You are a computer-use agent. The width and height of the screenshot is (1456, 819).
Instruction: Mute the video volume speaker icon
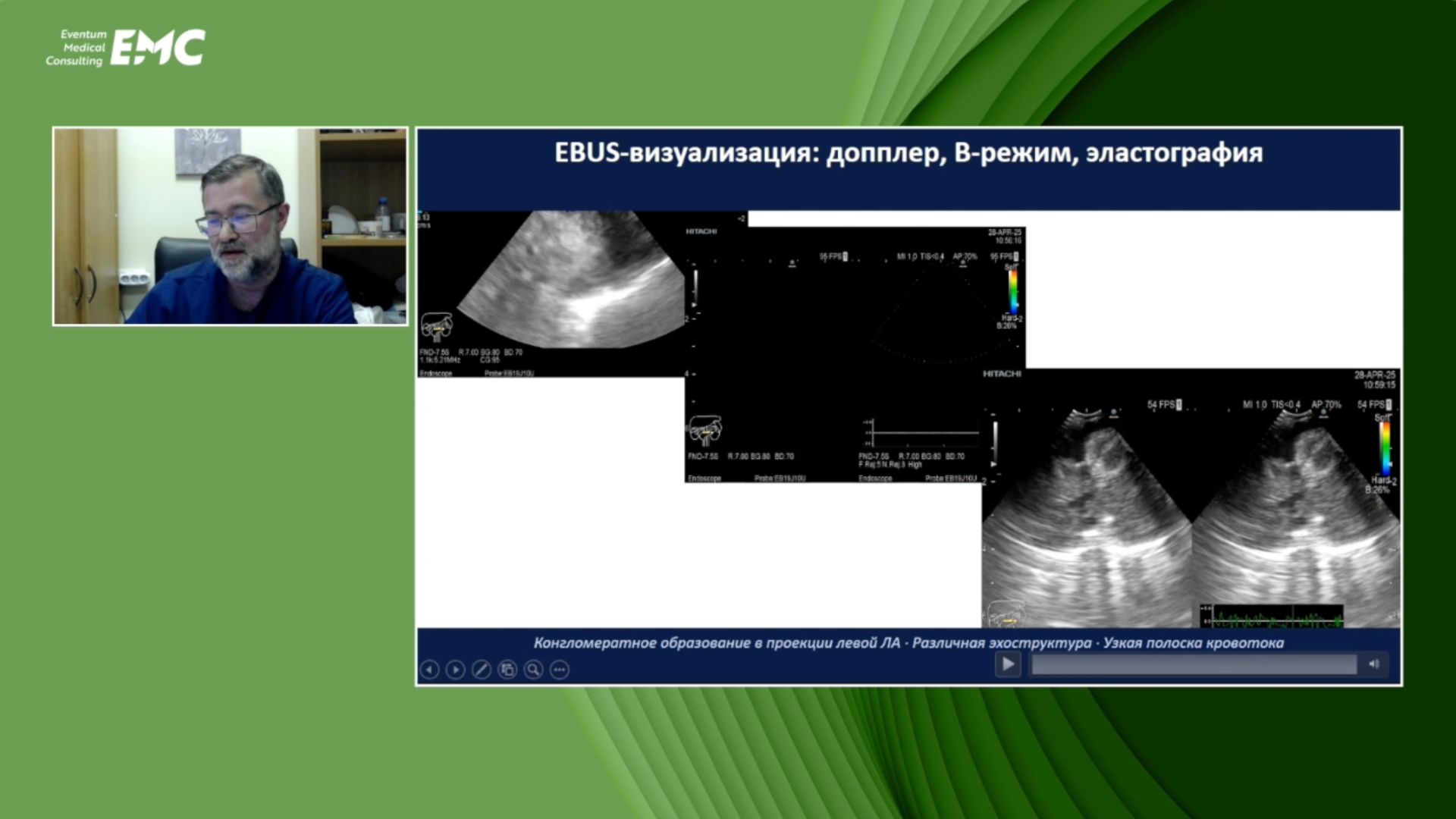click(x=1373, y=664)
